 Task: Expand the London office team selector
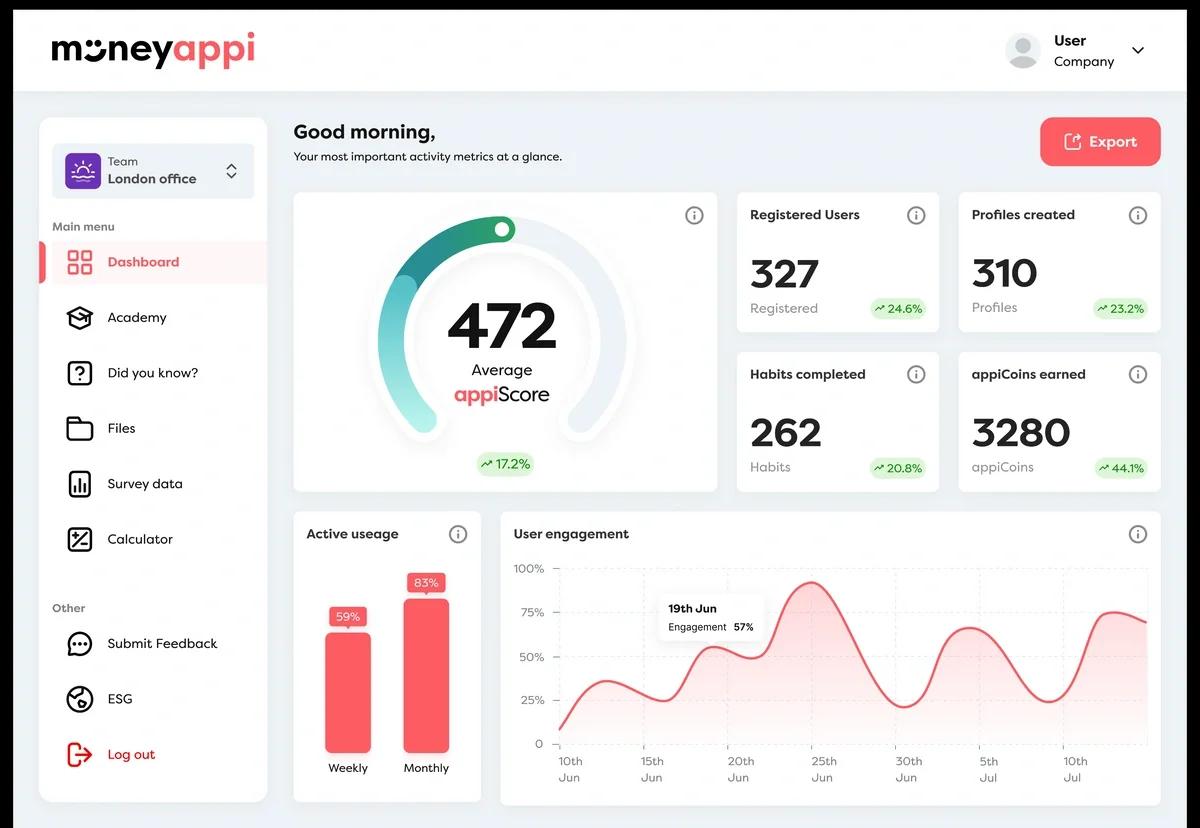click(231, 171)
